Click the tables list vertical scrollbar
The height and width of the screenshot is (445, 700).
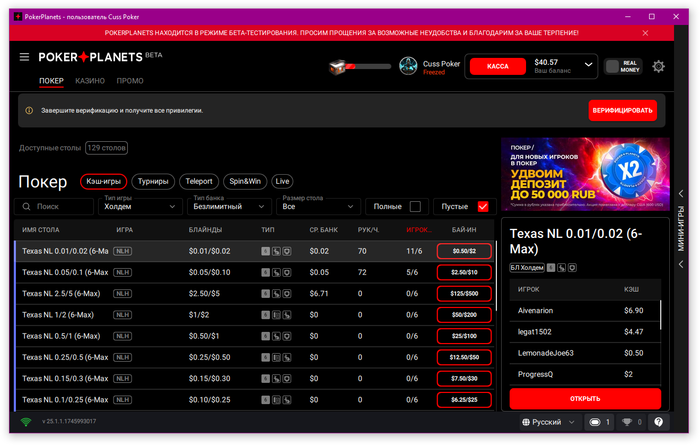496,277
